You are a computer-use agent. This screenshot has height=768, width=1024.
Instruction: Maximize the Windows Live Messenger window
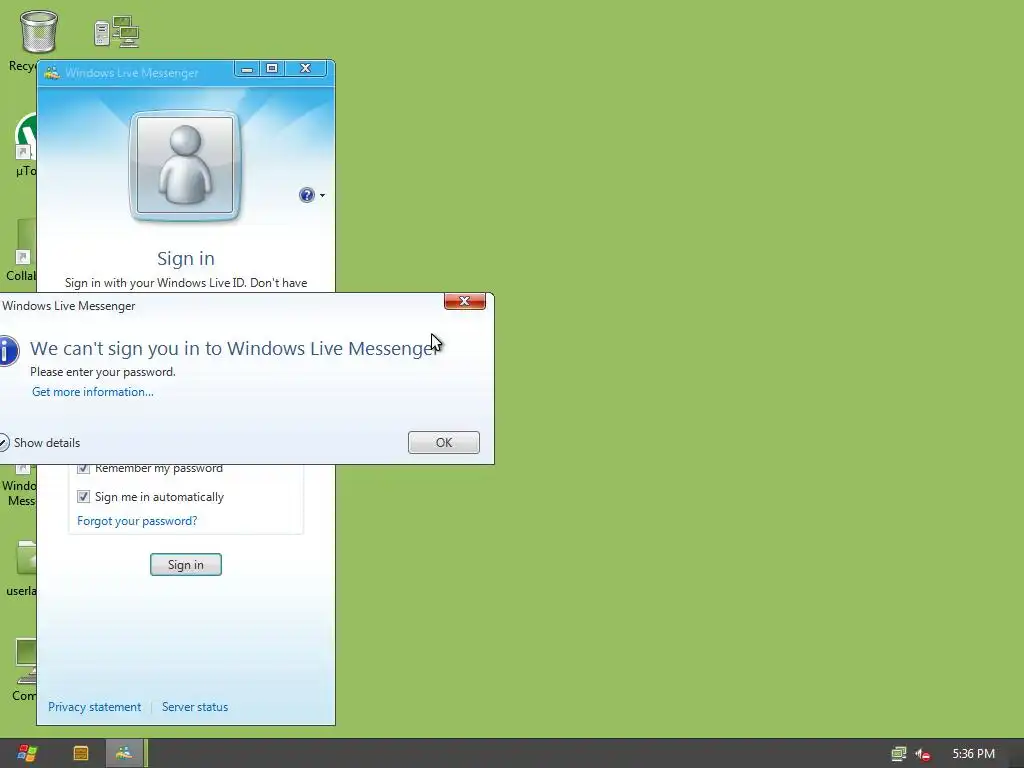272,69
